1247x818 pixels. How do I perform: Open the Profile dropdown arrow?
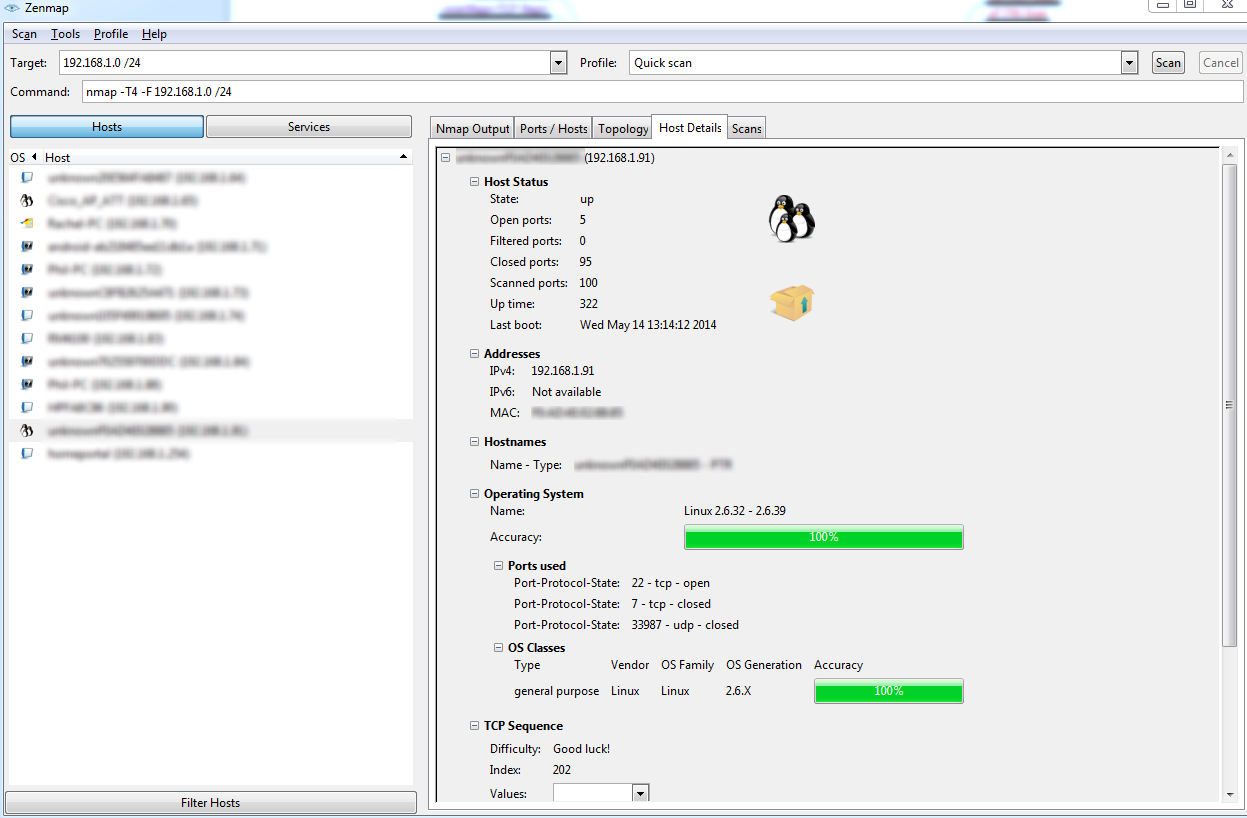coord(1130,63)
